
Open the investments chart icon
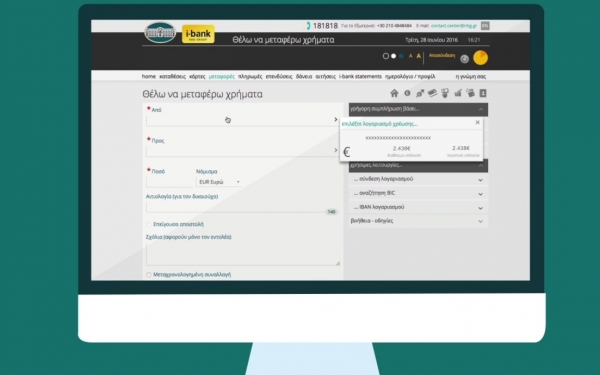[458, 93]
